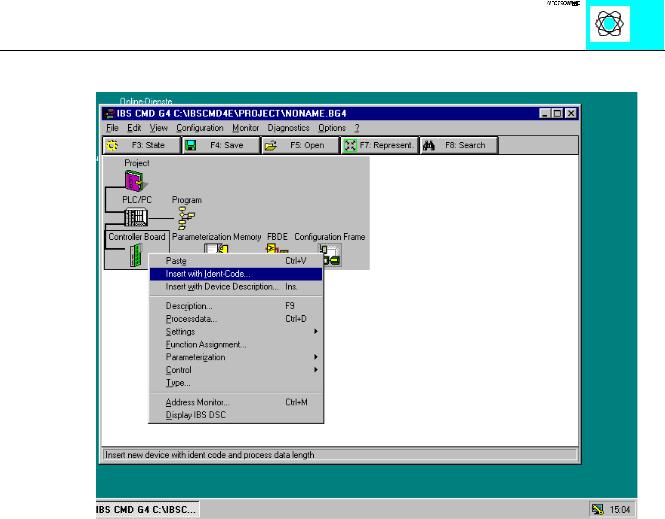Select the FBDE icon
This screenshot has width=665, height=519.
tap(277, 249)
